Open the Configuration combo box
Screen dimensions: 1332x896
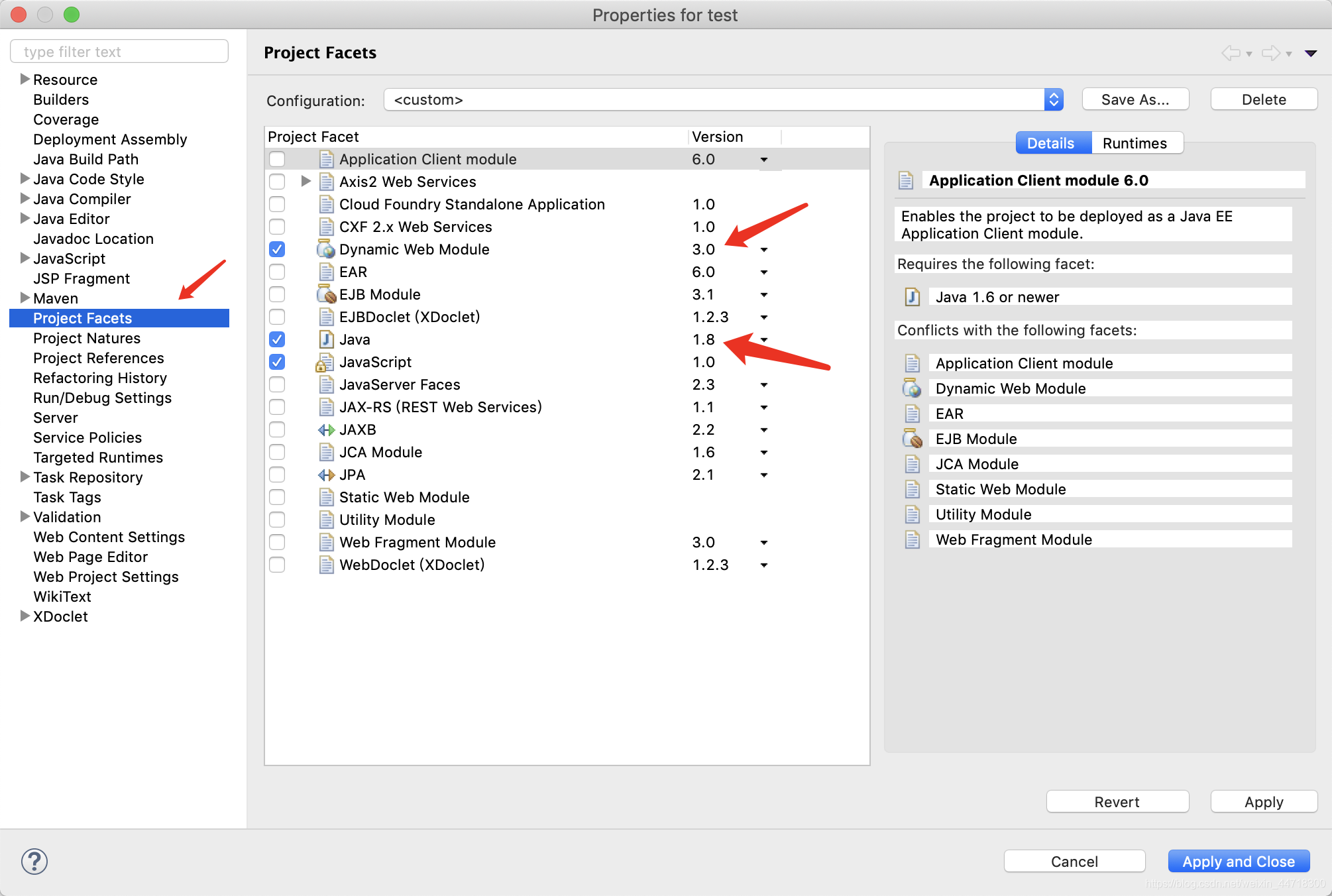point(722,99)
